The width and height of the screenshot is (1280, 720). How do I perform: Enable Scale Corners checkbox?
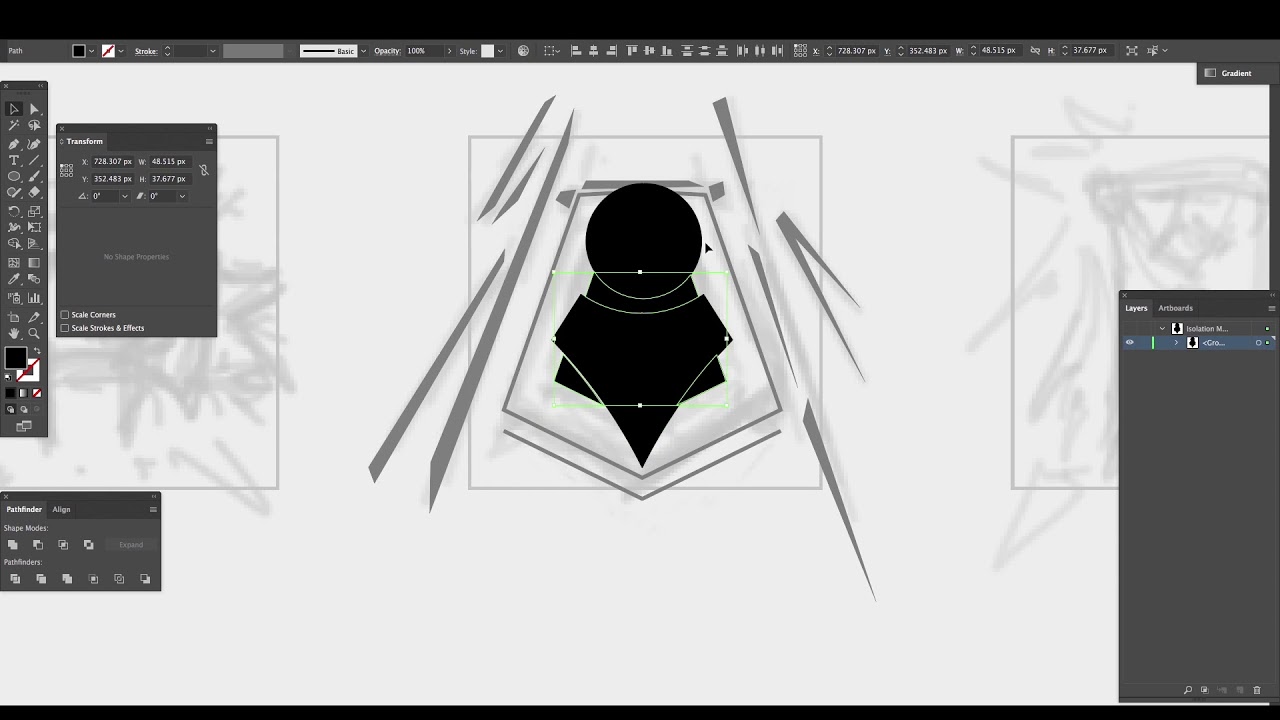(65, 315)
